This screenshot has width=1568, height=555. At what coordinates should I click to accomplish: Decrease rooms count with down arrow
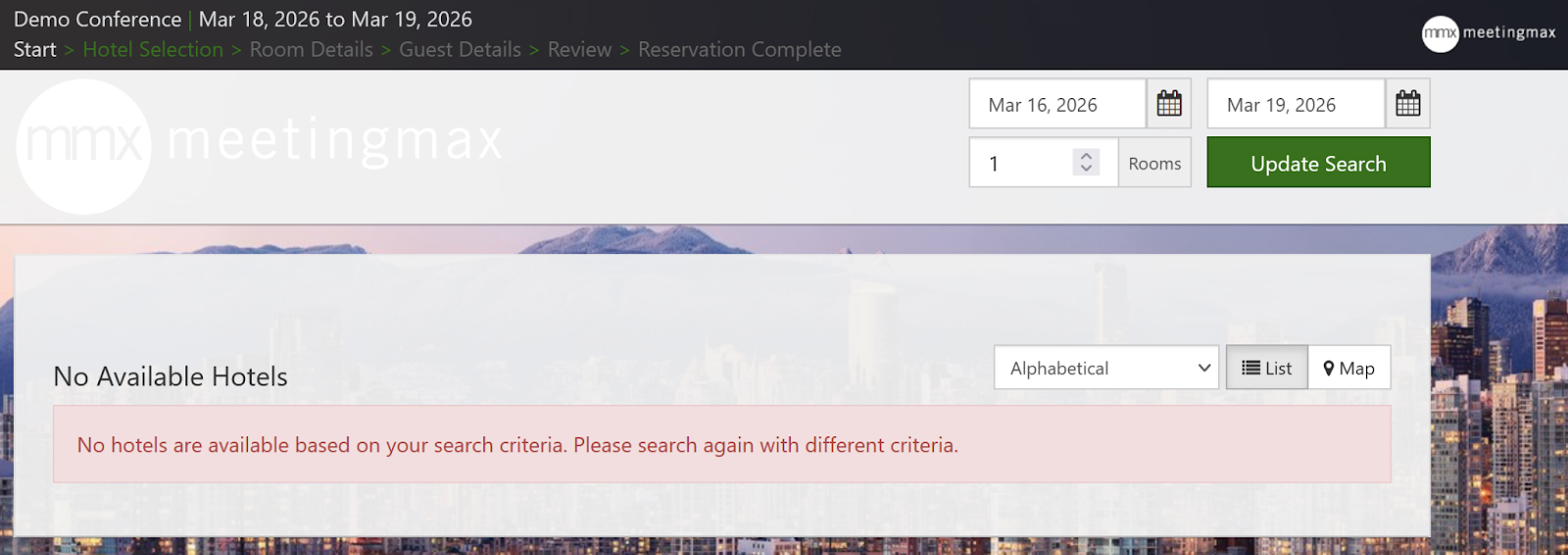pos(1086,168)
